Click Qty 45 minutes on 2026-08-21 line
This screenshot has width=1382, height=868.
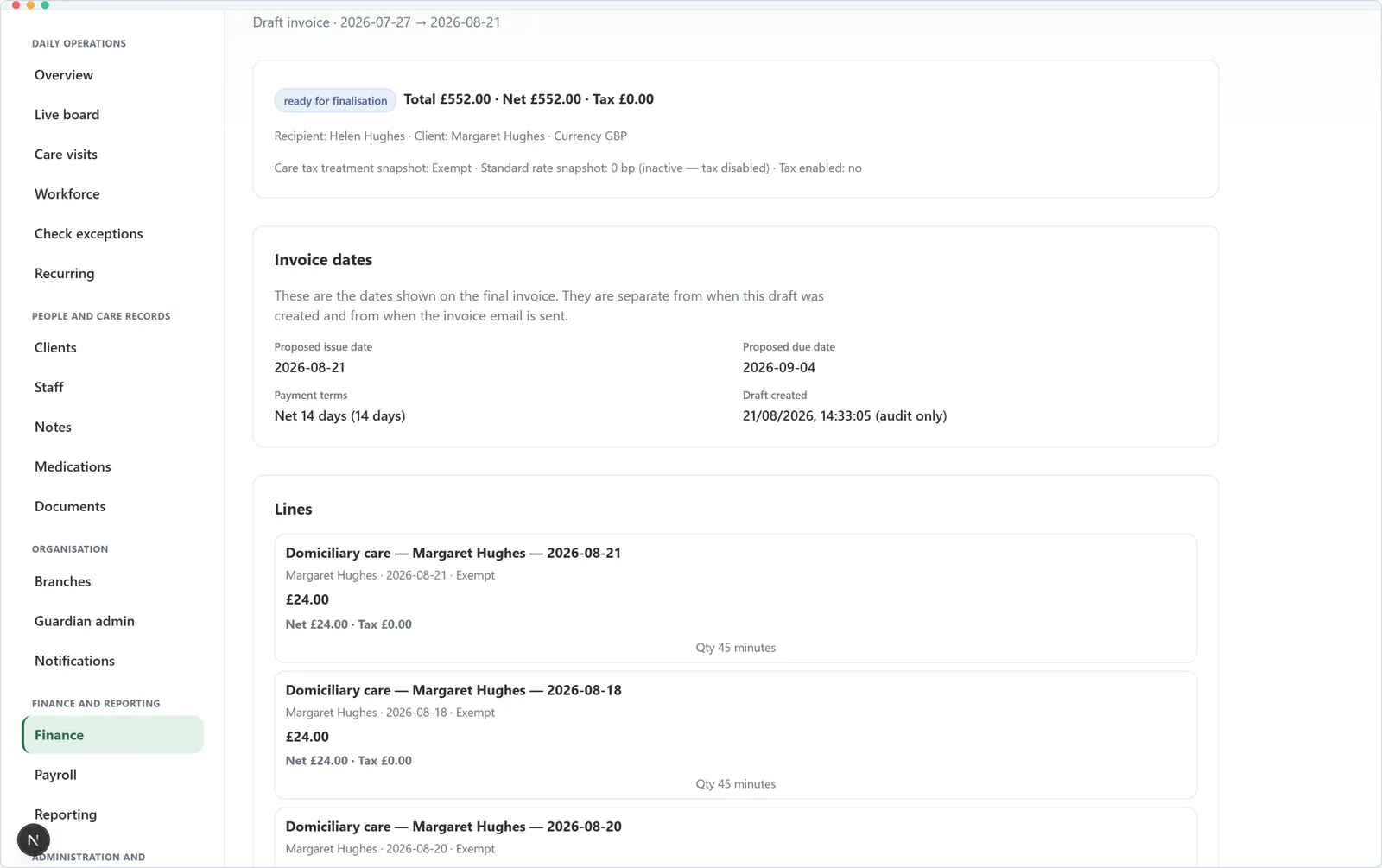click(736, 648)
